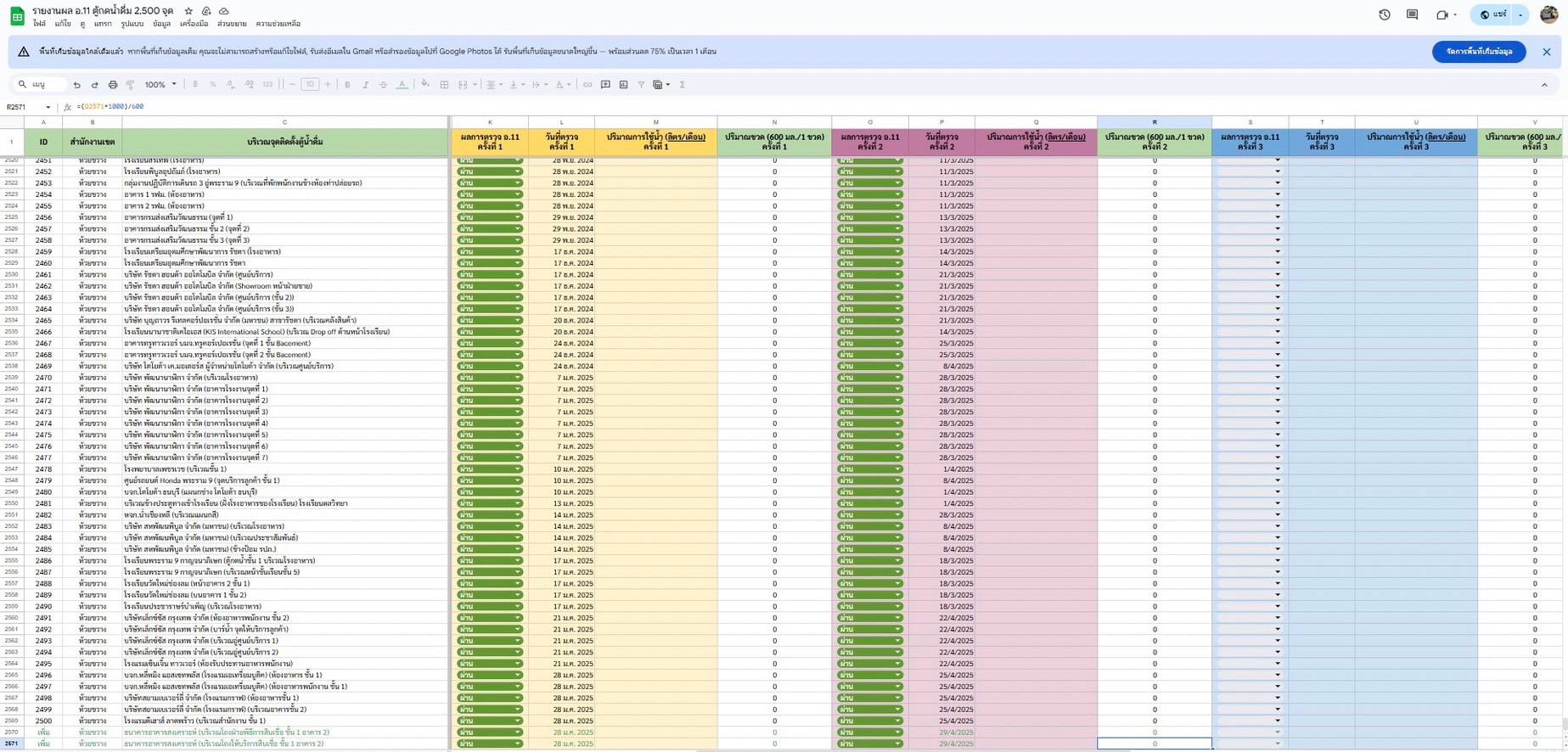Click จัดการพื้นที่เก็บข้อมูล storage button

1479,52
